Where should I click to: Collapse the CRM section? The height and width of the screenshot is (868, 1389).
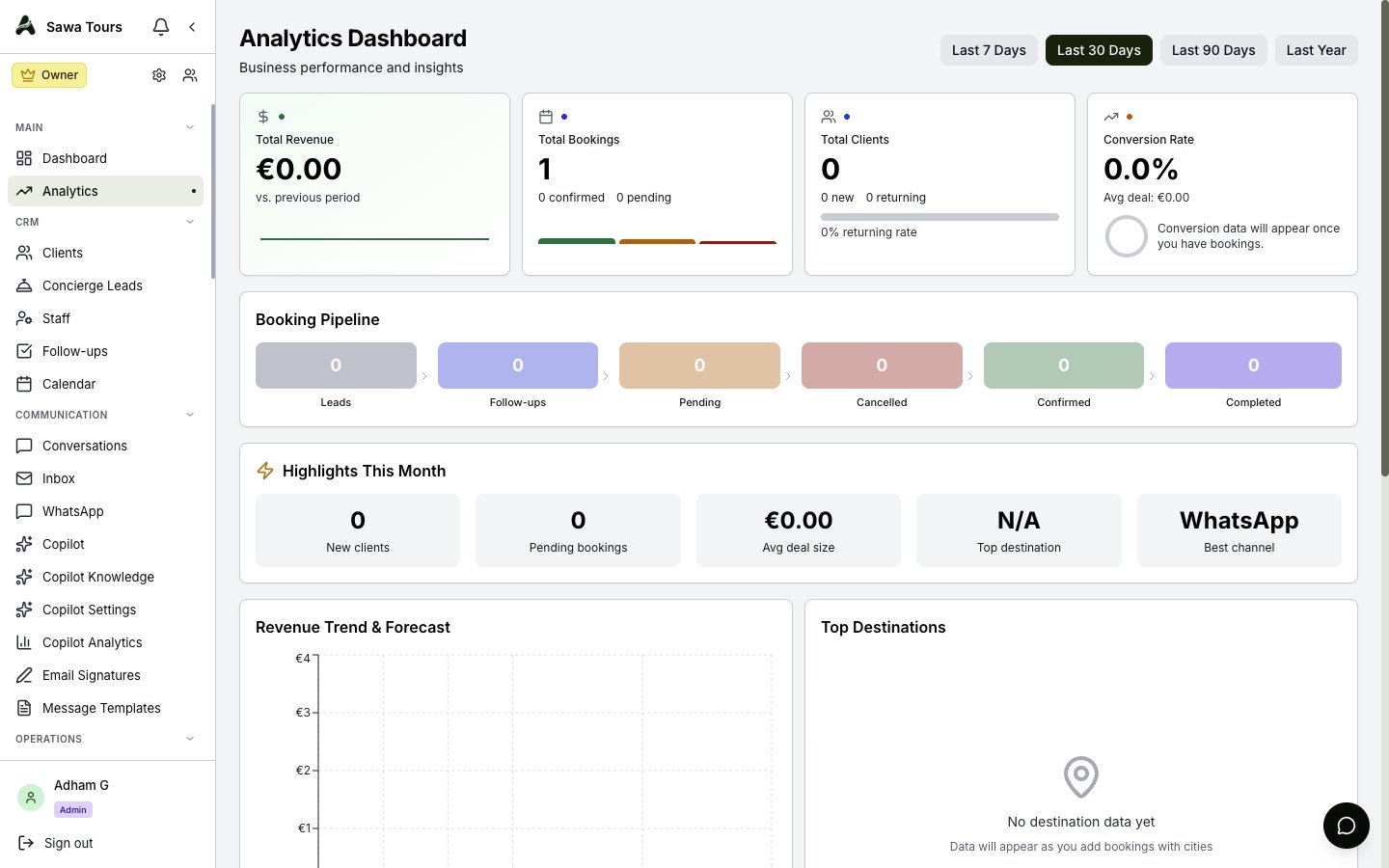(190, 222)
